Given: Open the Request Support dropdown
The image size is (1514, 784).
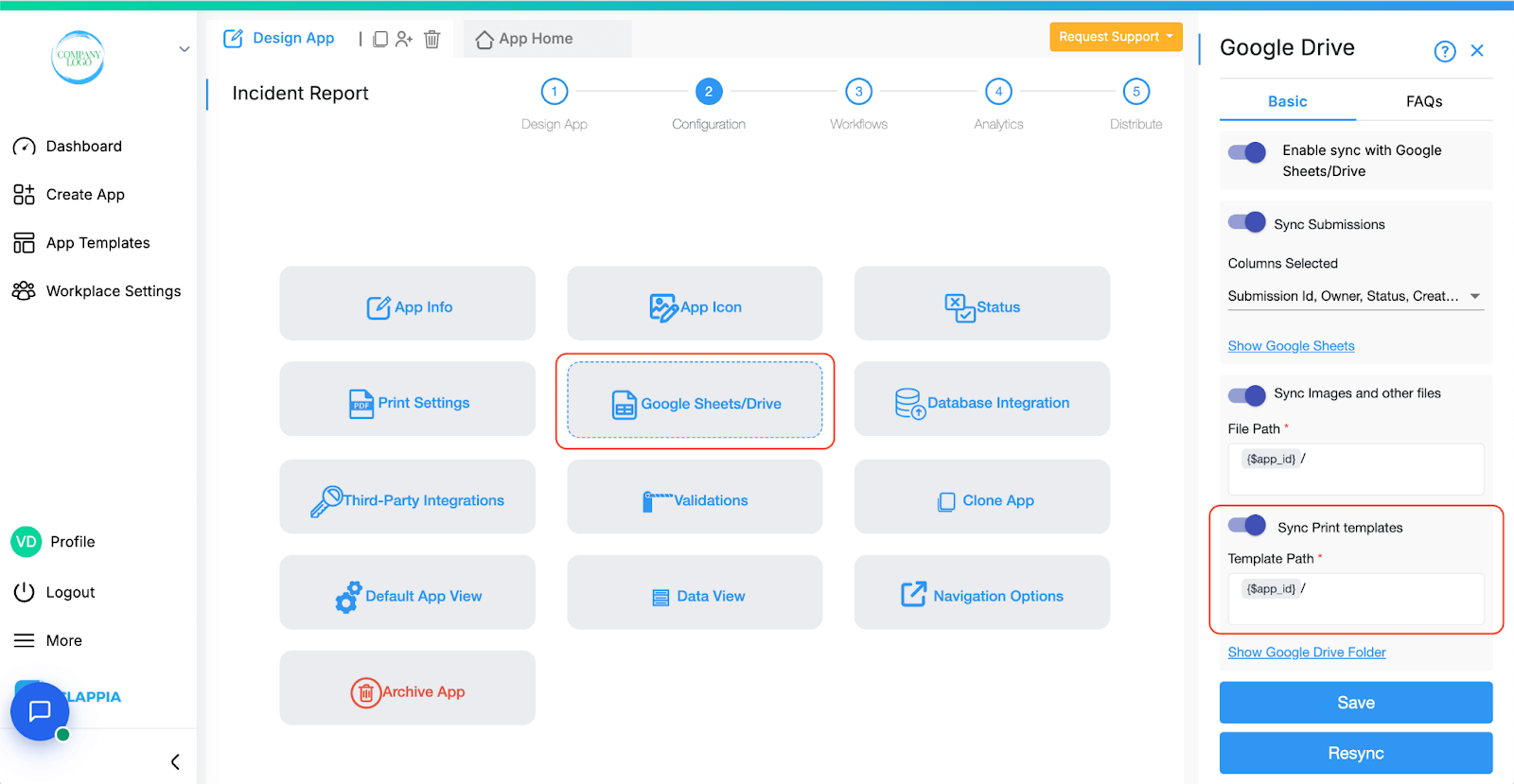Looking at the screenshot, I should pos(1116,37).
